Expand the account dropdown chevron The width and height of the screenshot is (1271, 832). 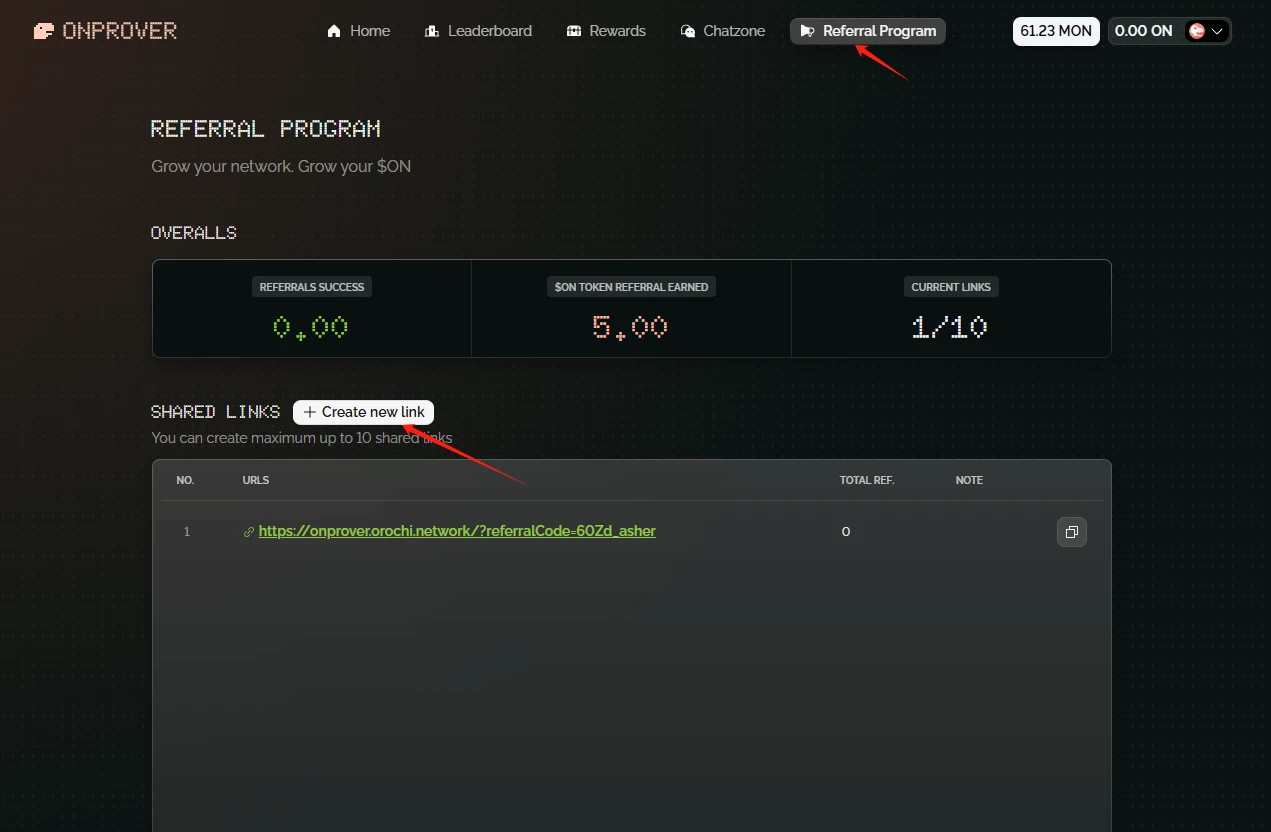[x=1217, y=31]
